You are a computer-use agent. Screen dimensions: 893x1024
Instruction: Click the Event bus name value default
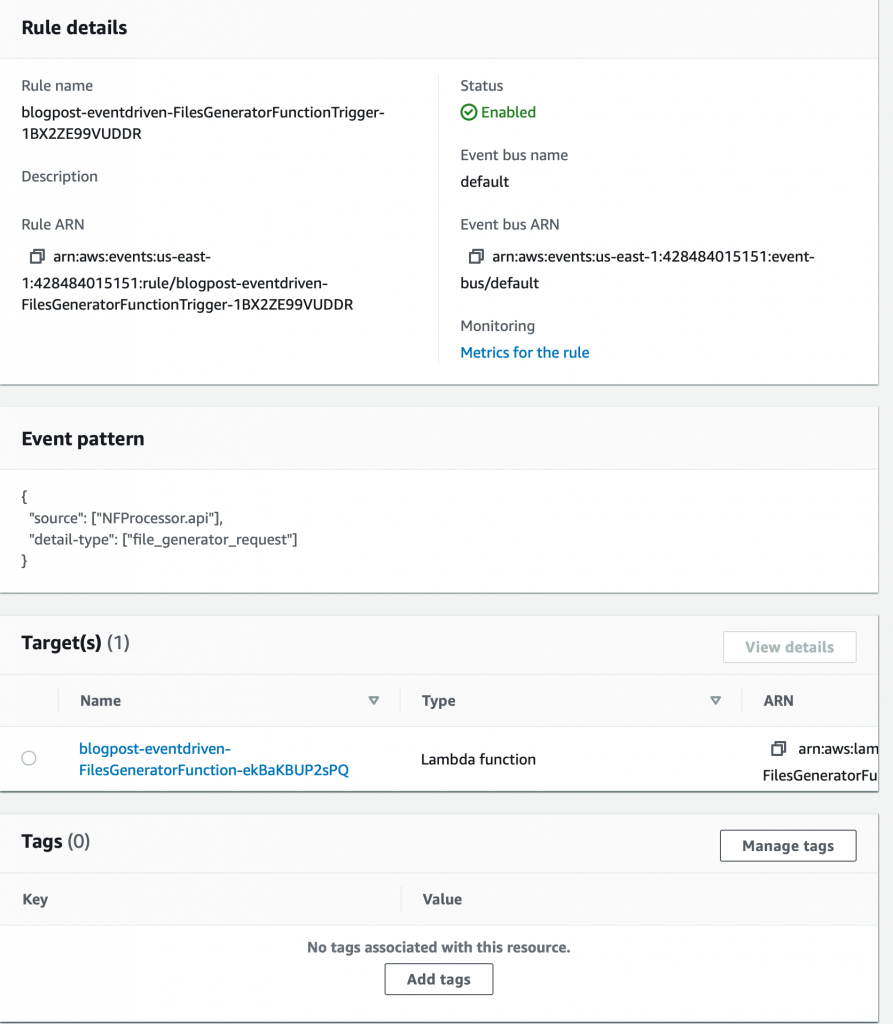pos(485,182)
